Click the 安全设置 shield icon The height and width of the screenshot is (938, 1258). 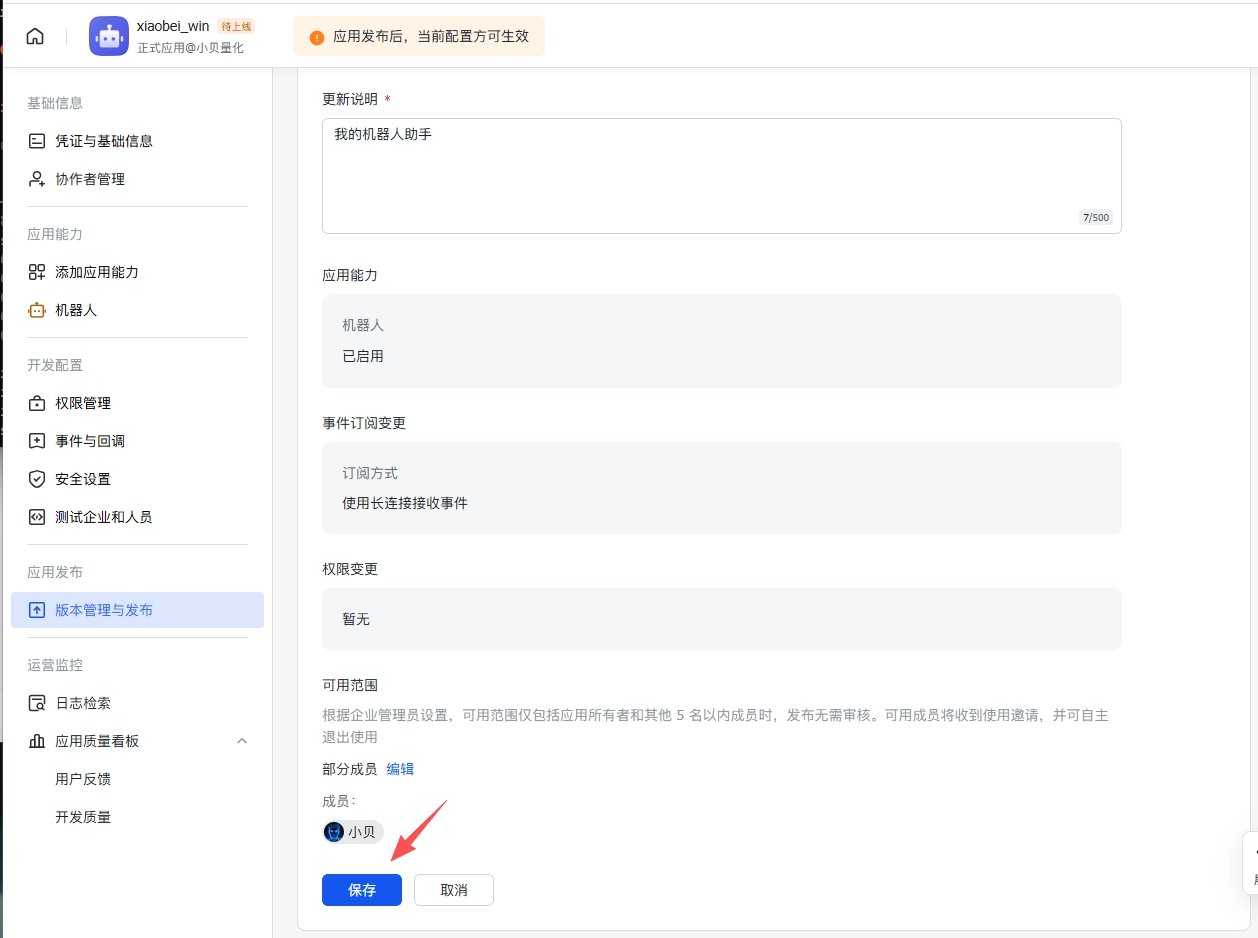[35, 478]
